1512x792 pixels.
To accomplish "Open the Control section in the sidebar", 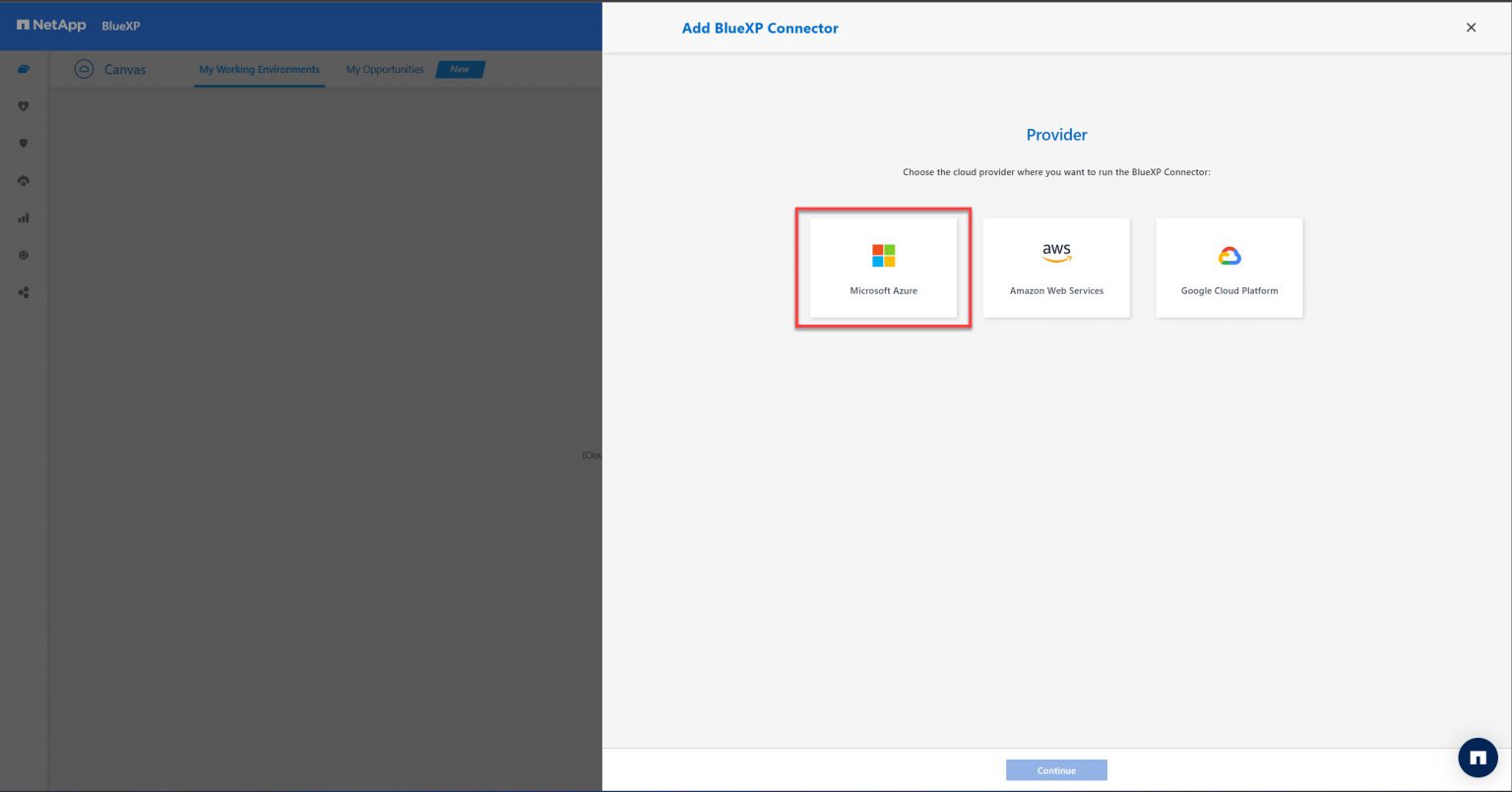I will pos(23,255).
